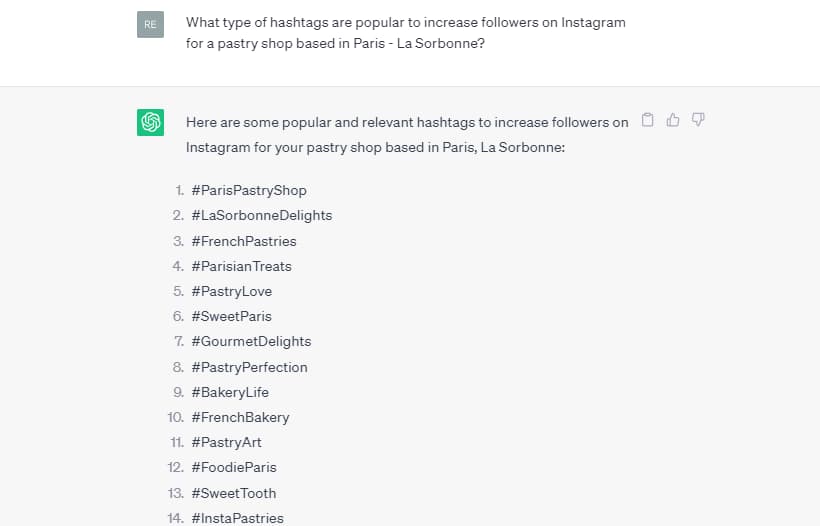Click the #FoodieParis hashtag

pos(234,467)
